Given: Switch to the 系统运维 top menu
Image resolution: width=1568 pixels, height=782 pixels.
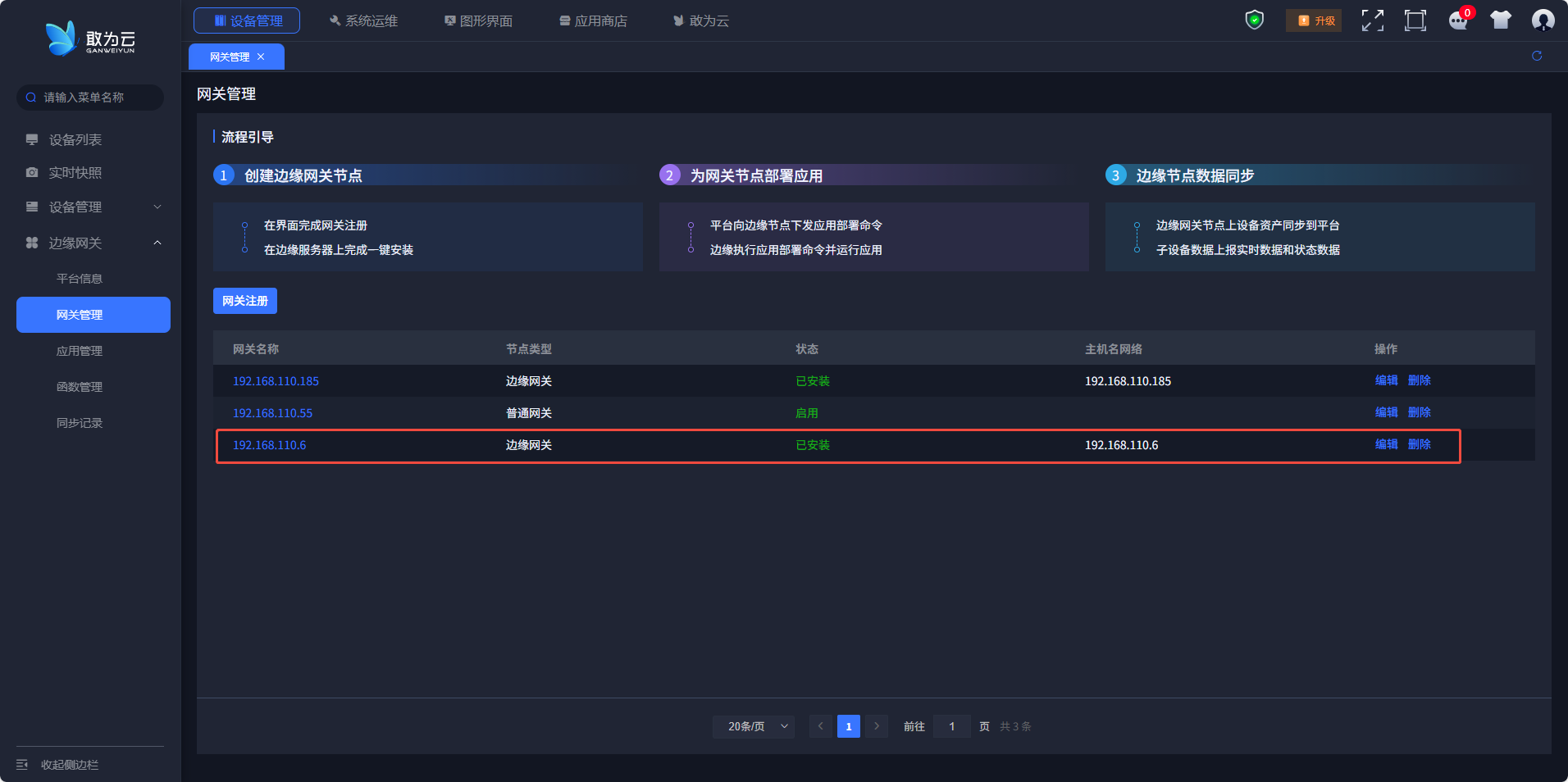Looking at the screenshot, I should tap(363, 20).
